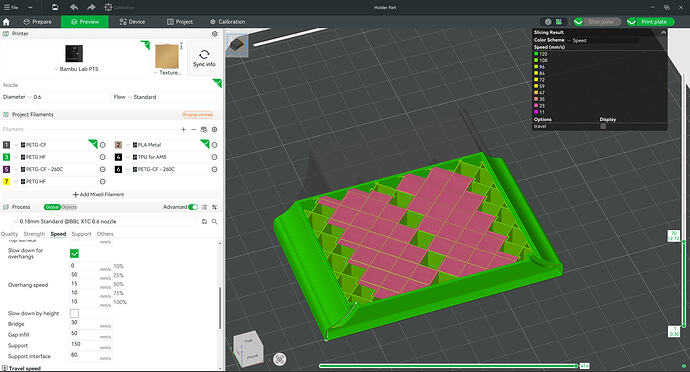Viewport: 690px width, 372px height.
Task: Click the grey sphere view icon near Slice plate
Action: pyautogui.click(x=548, y=22)
